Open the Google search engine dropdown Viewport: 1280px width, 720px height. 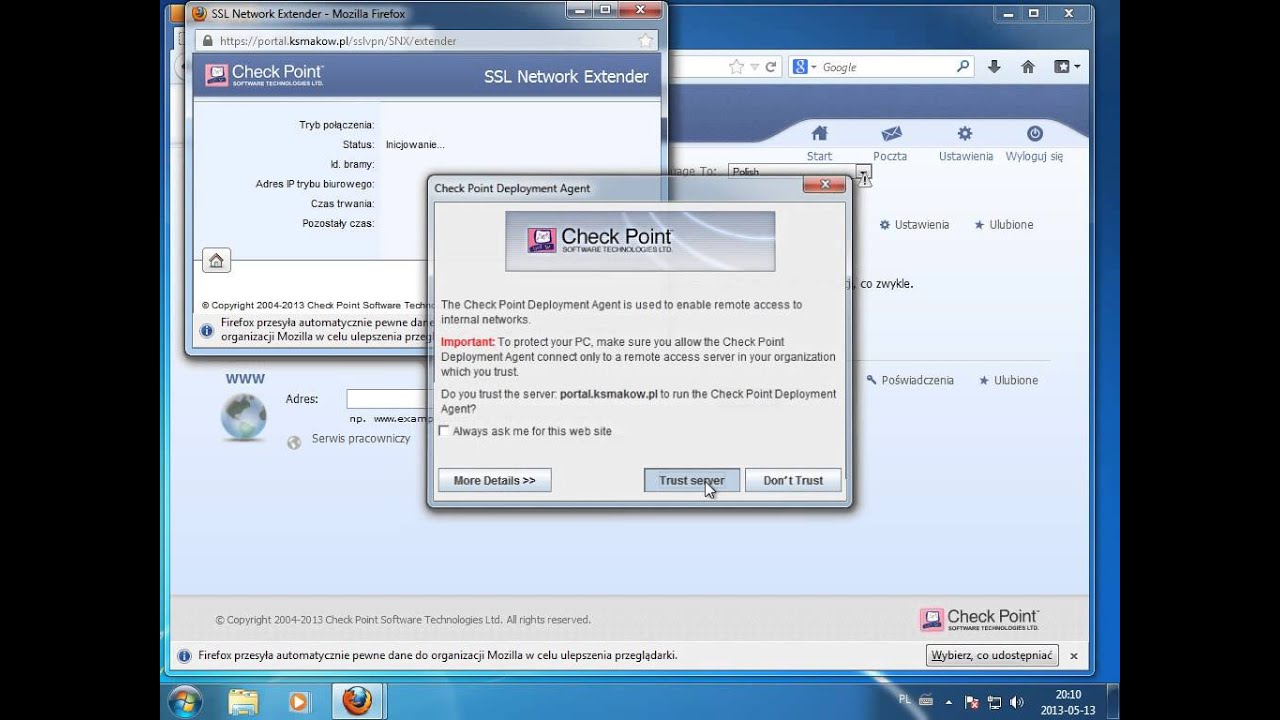click(804, 67)
